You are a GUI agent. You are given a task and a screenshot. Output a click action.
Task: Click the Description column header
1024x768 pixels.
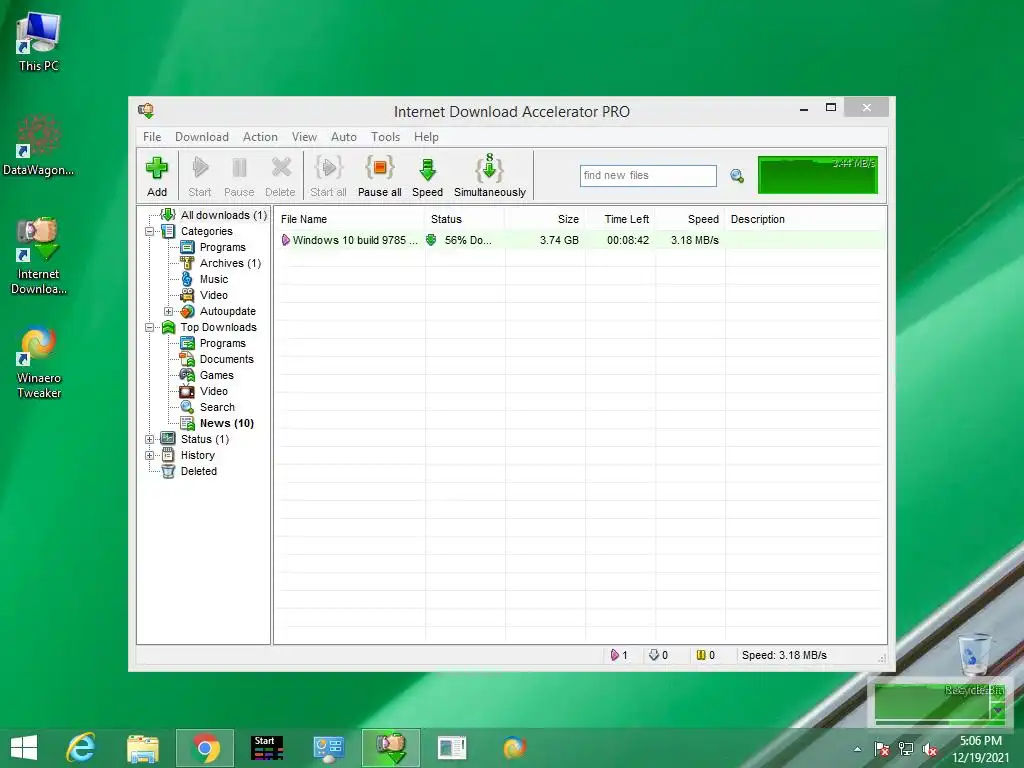pos(805,219)
